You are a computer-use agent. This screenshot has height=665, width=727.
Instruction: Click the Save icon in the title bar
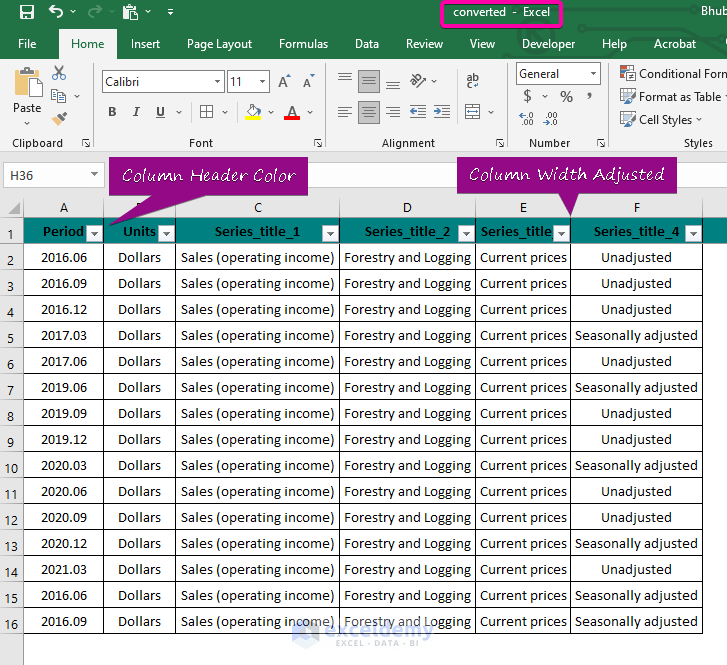[27, 12]
